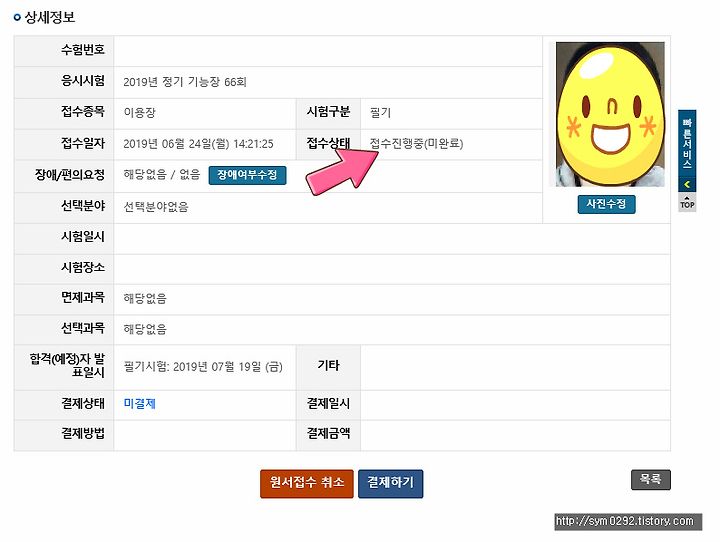Open the 빠른서비스 quick service tab
The image size is (720, 542).
point(687,144)
